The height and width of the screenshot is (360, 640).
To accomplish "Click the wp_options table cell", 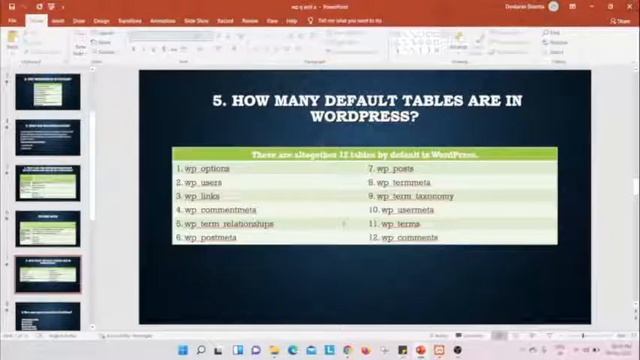I will (269, 169).
